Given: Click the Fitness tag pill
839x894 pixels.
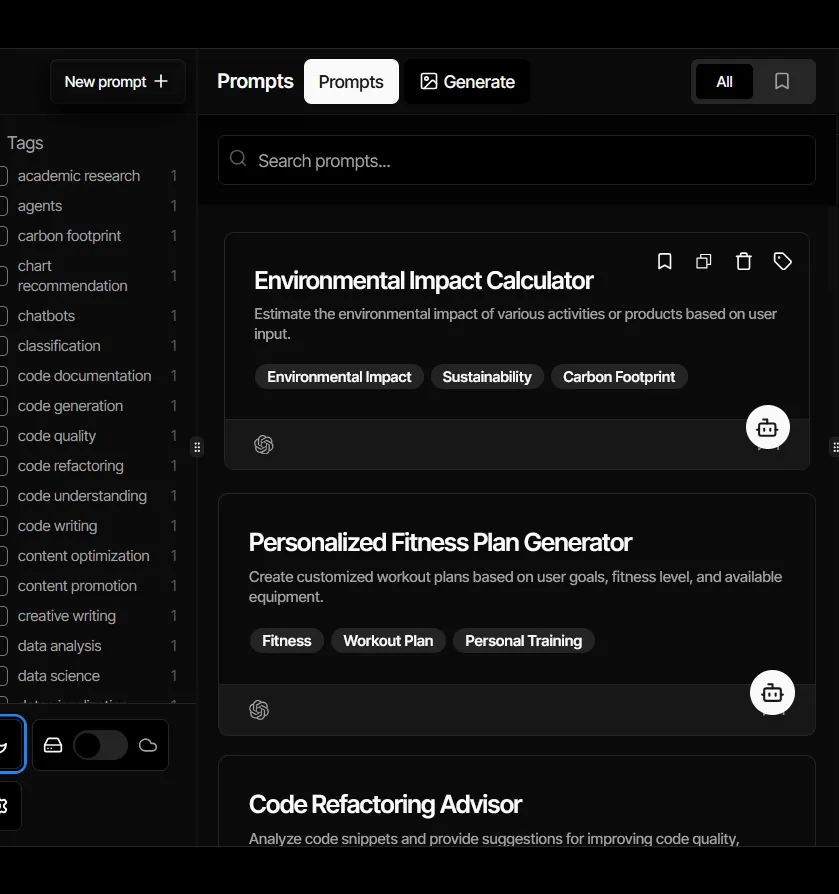Looking at the screenshot, I should 287,641.
